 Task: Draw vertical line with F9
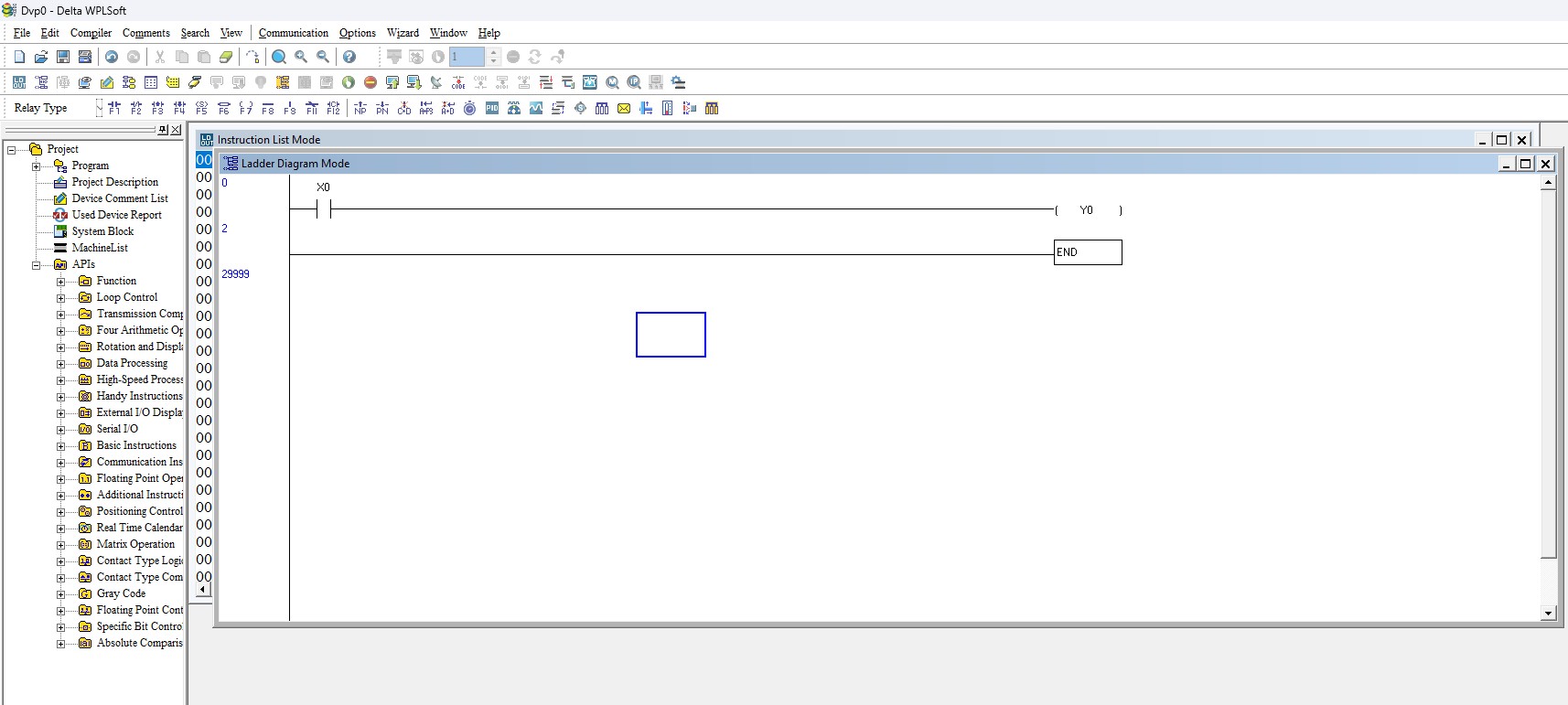tap(290, 108)
